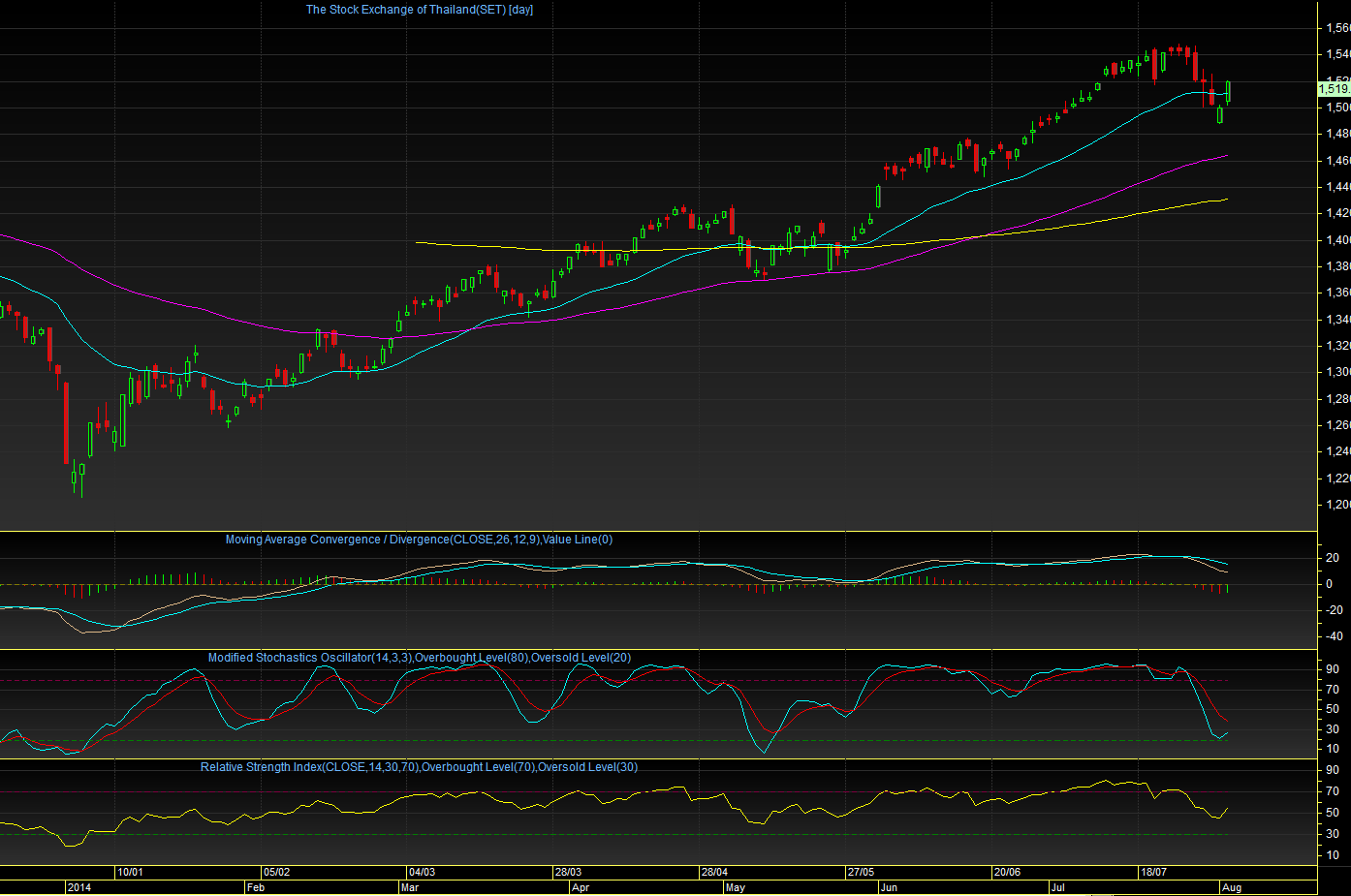Click the 70 value on the RSI scale
Viewport: 1351px width, 896px height.
pyautogui.click(x=1334, y=791)
